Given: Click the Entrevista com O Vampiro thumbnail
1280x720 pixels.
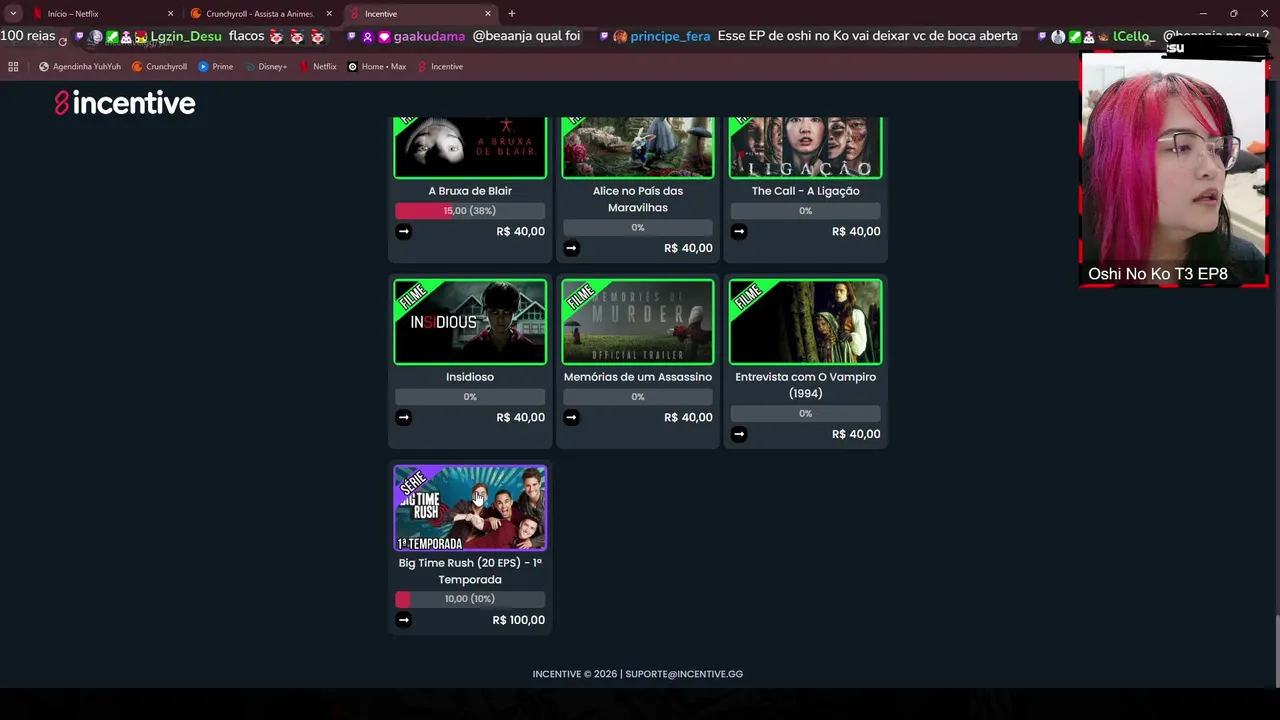Looking at the screenshot, I should [806, 322].
